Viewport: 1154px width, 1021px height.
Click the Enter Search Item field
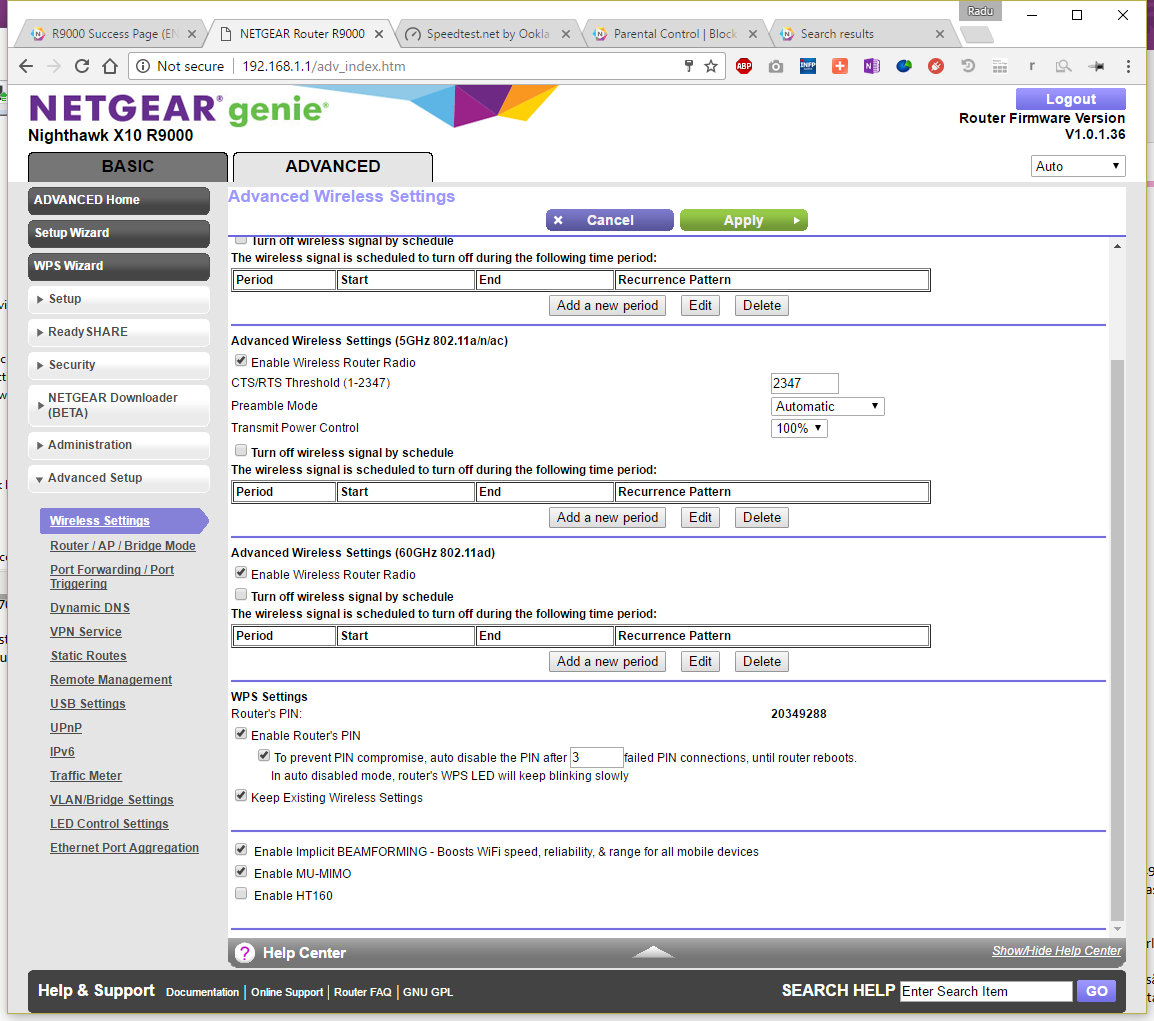click(985, 991)
